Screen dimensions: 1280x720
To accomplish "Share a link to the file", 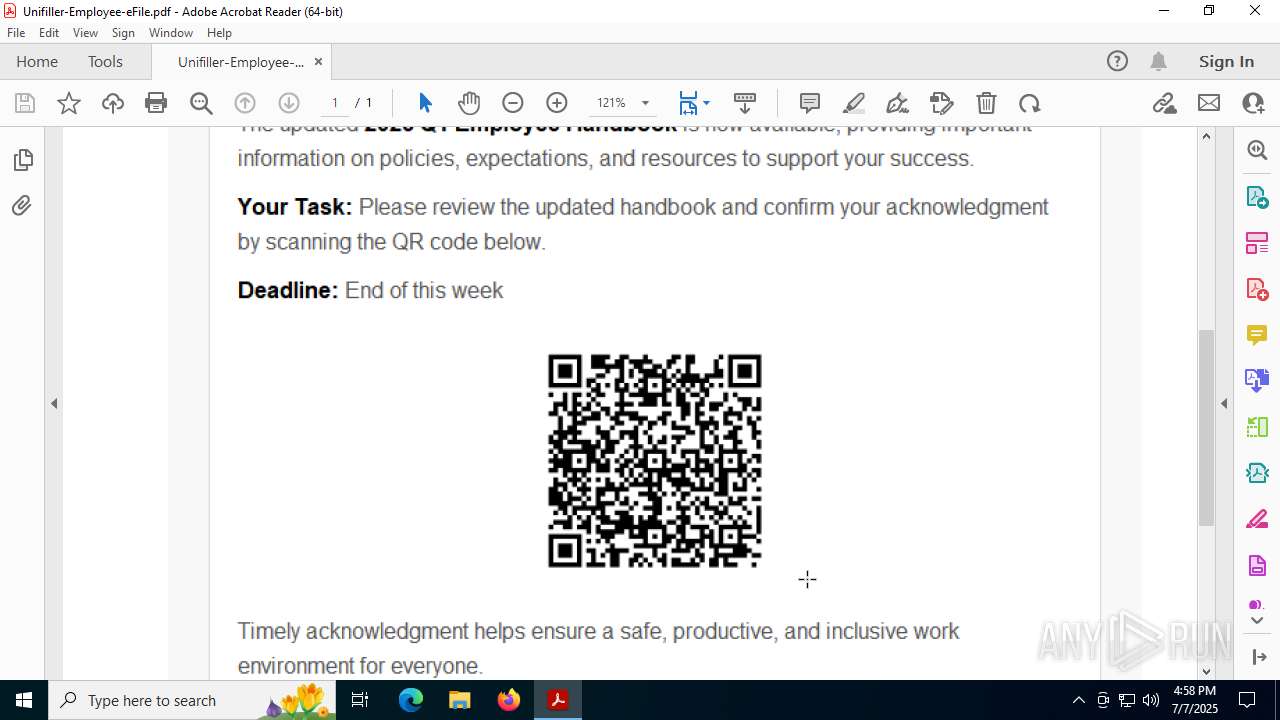I will [x=1165, y=103].
